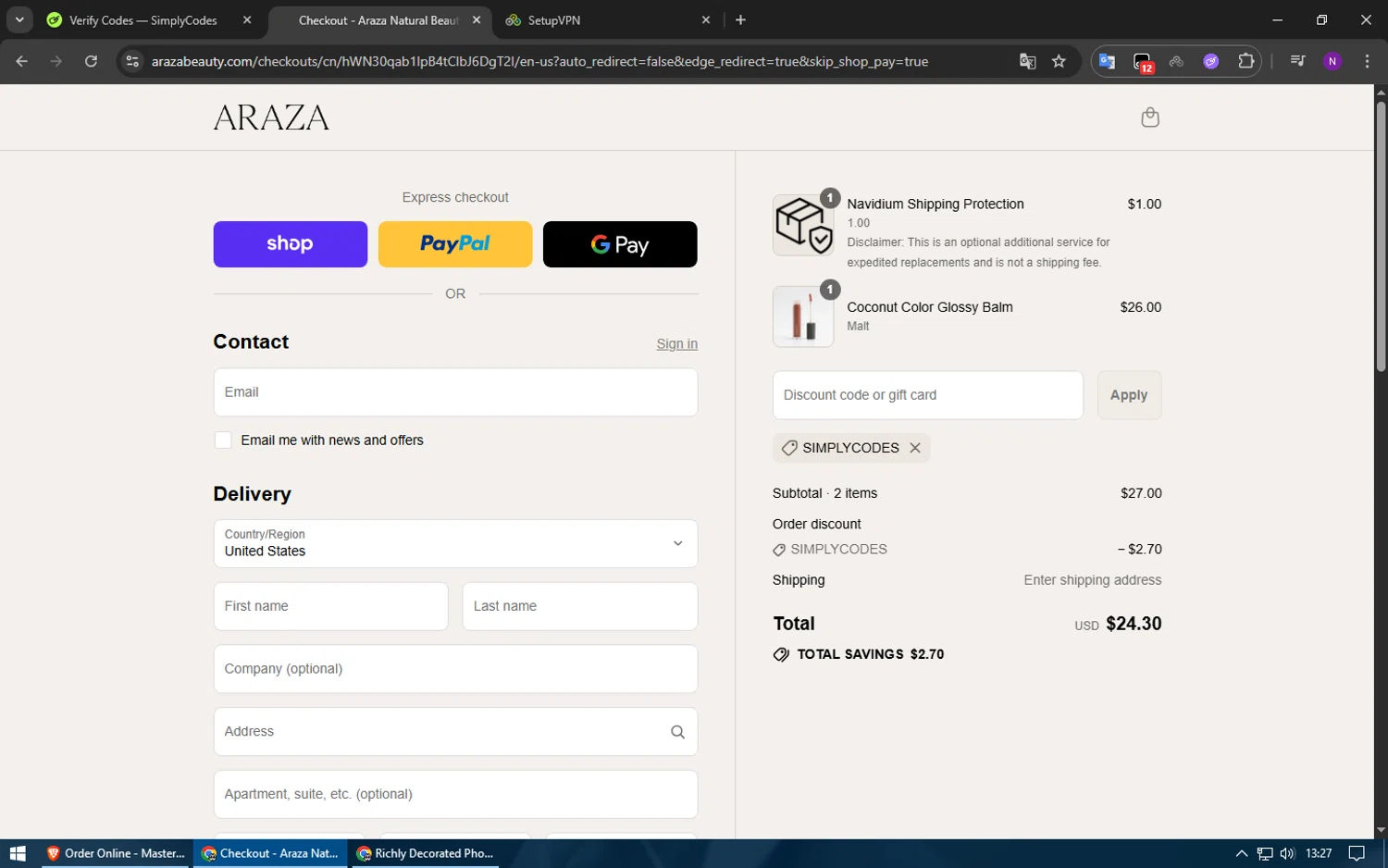1388x868 pixels.
Task: Close the Verify Codes SimplyCodes tab
Action: tap(247, 19)
